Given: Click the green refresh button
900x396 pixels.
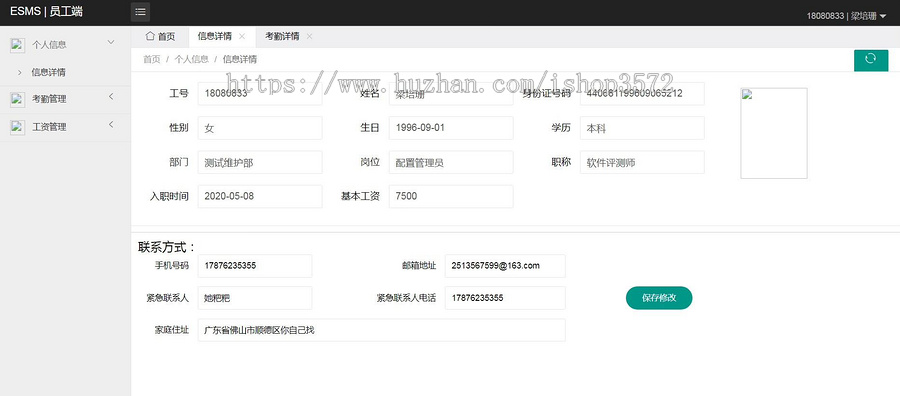Looking at the screenshot, I should pyautogui.click(x=871, y=60).
